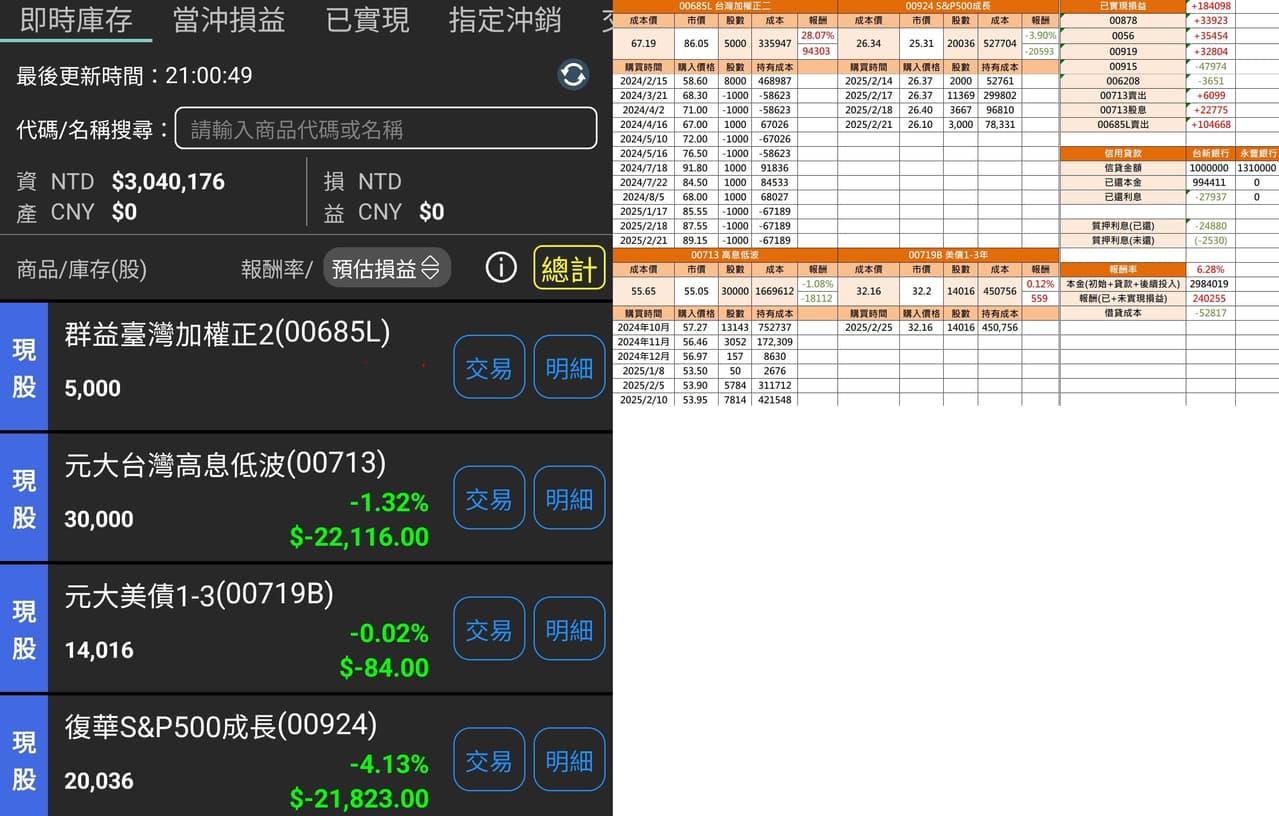
Task: Click the 299802 holding cost cell
Action: [999, 96]
